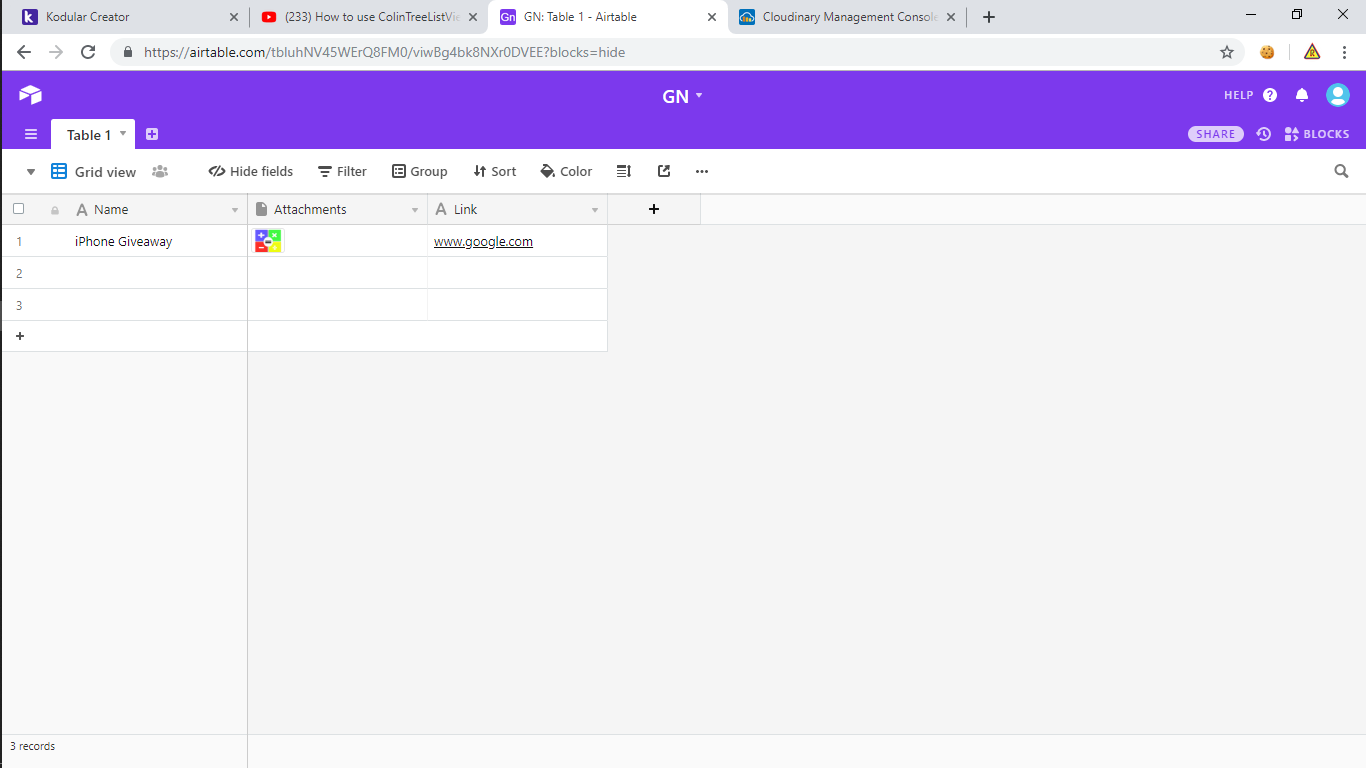
Task: Click the SHARE button
Action: click(x=1215, y=134)
